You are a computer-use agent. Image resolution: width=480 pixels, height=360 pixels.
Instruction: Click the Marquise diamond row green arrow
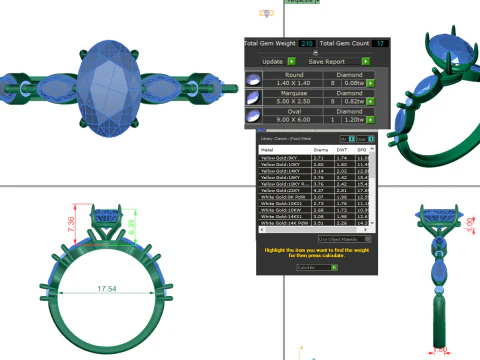(370, 101)
